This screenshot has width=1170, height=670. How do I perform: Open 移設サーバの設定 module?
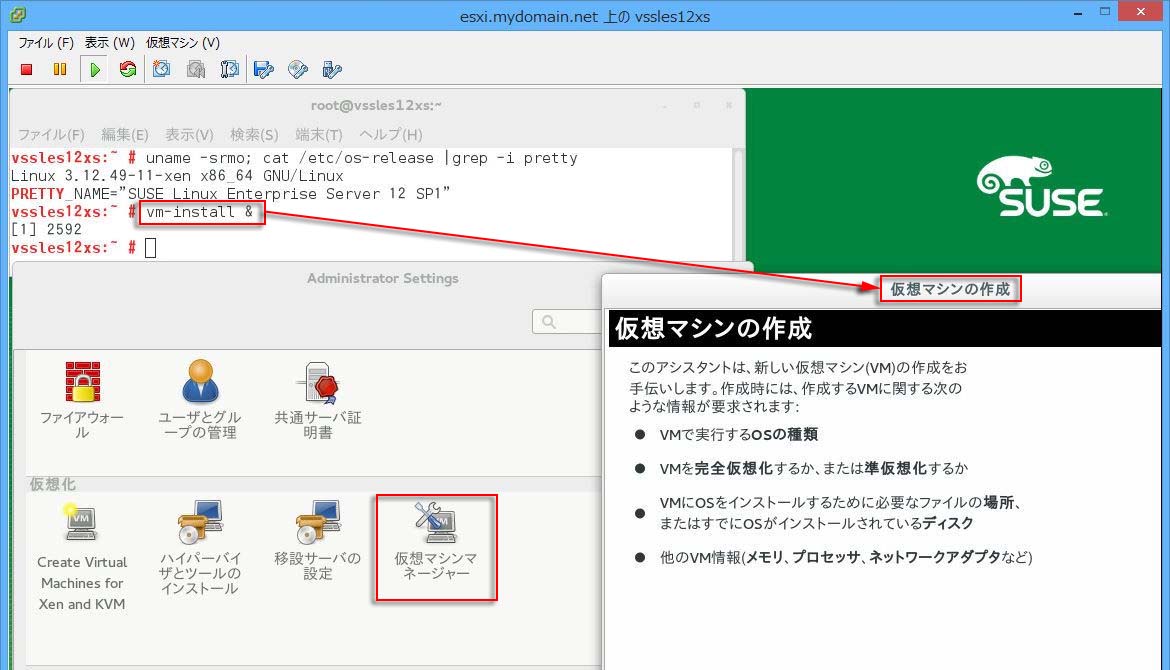point(318,541)
